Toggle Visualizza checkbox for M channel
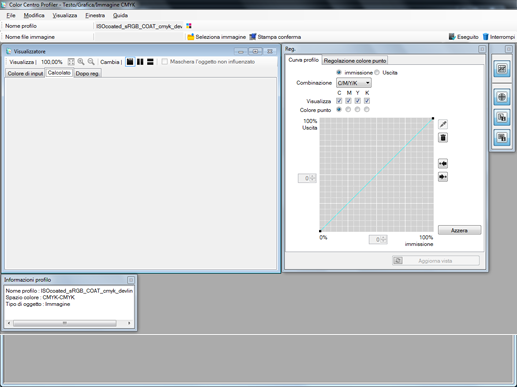 pyautogui.click(x=348, y=101)
